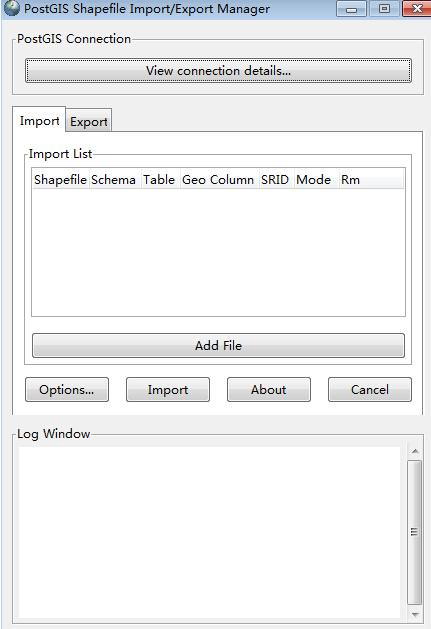This screenshot has width=431, height=629.
Task: Click log window scrollbar down arrow
Action: pyautogui.click(x=415, y=614)
